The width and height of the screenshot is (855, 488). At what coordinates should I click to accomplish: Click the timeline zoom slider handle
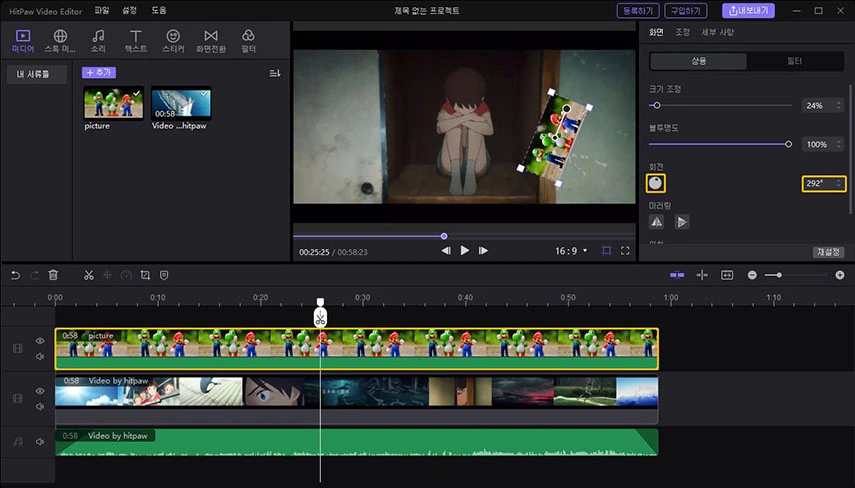coord(779,275)
